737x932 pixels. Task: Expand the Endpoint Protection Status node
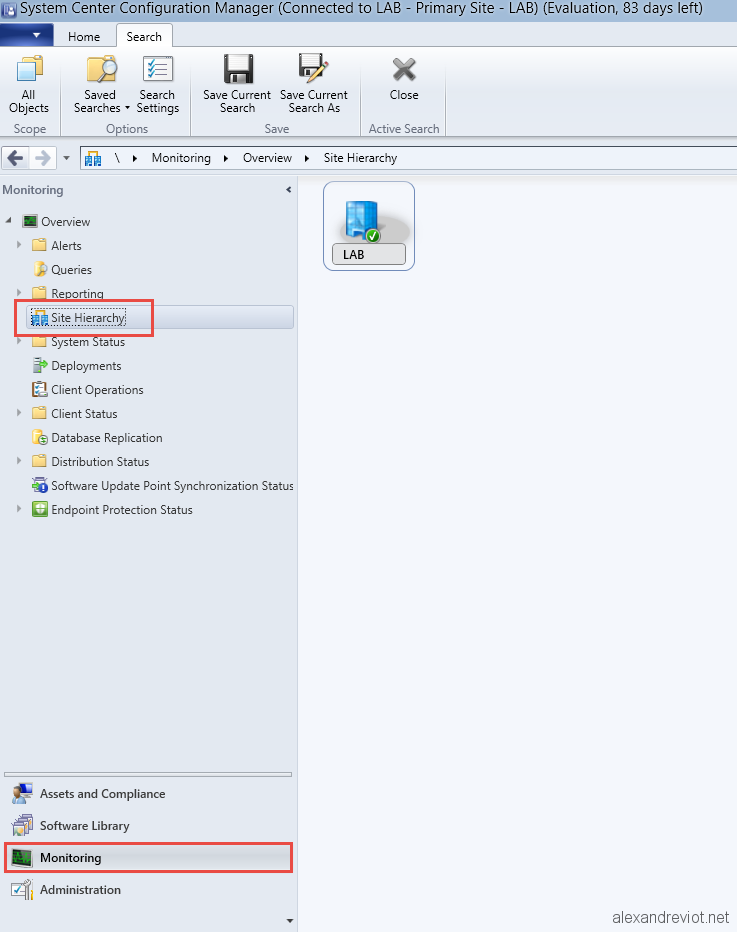pos(19,509)
